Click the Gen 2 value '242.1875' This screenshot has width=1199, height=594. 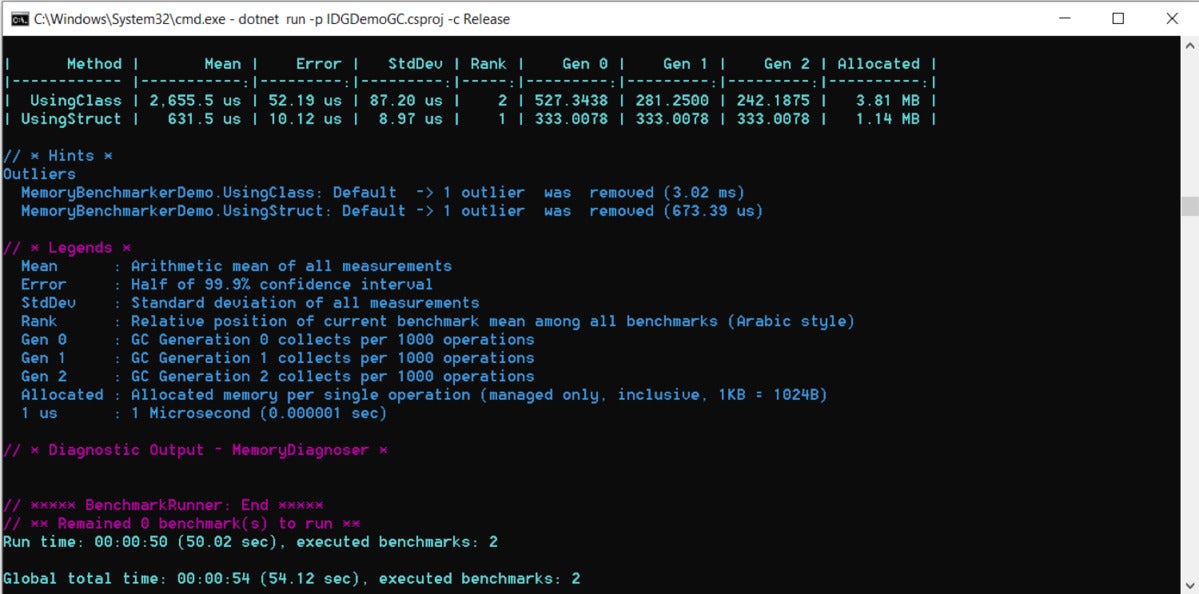pos(773,101)
